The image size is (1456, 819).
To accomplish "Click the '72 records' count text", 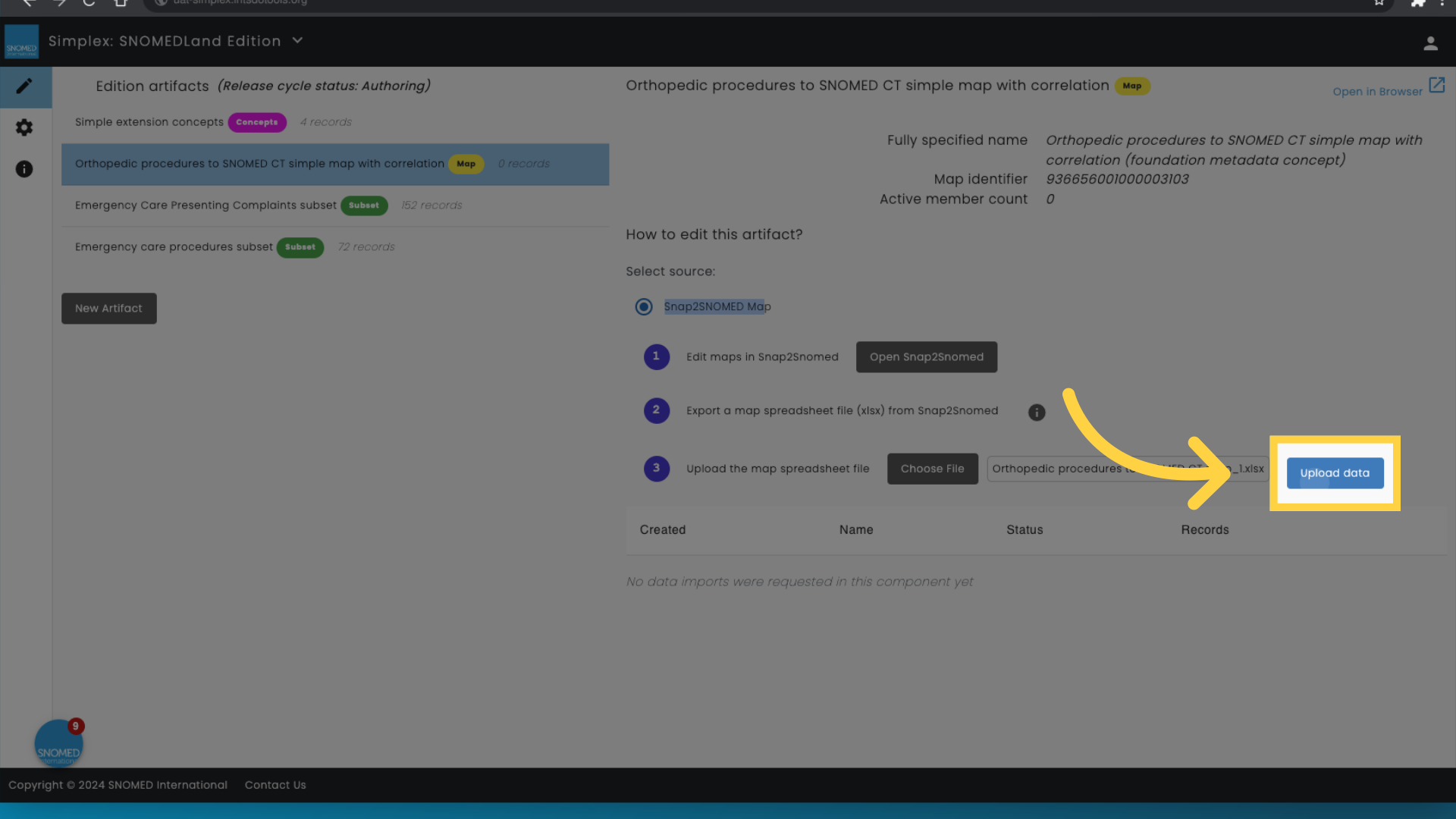I will coord(366,247).
